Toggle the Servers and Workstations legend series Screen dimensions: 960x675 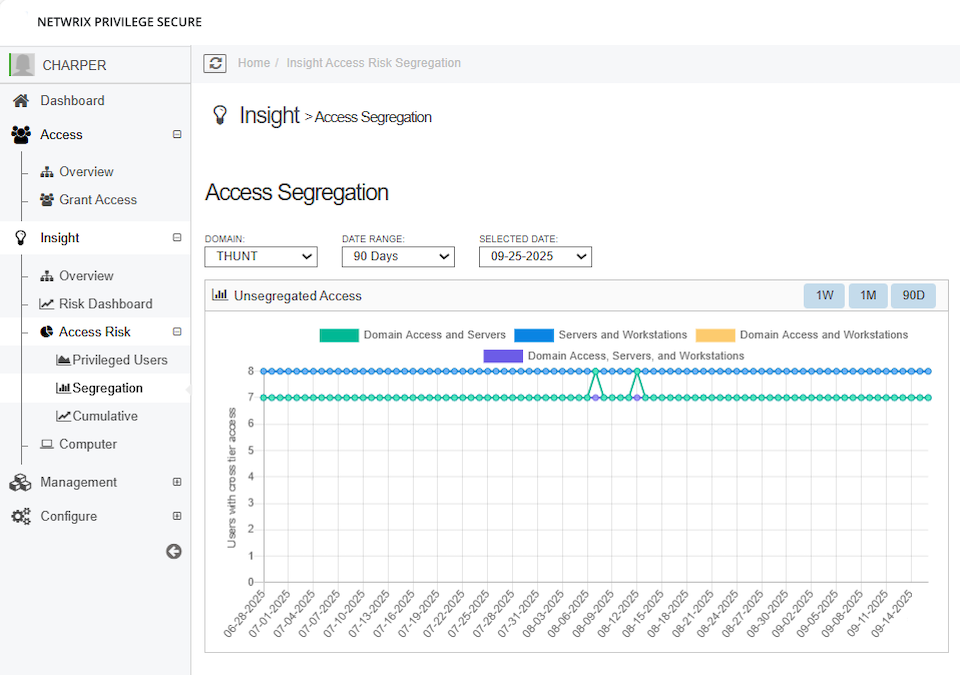pos(601,335)
